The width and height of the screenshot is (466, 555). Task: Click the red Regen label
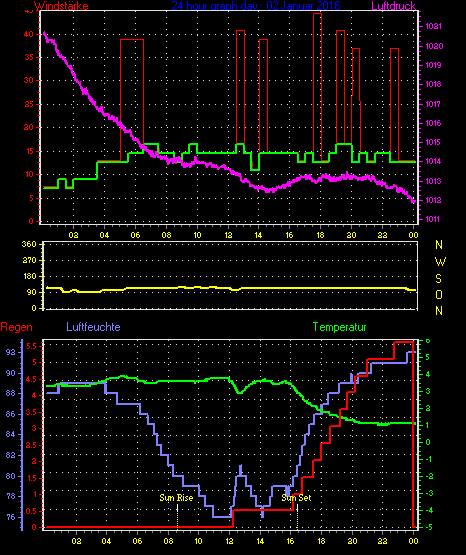[x=16, y=327]
